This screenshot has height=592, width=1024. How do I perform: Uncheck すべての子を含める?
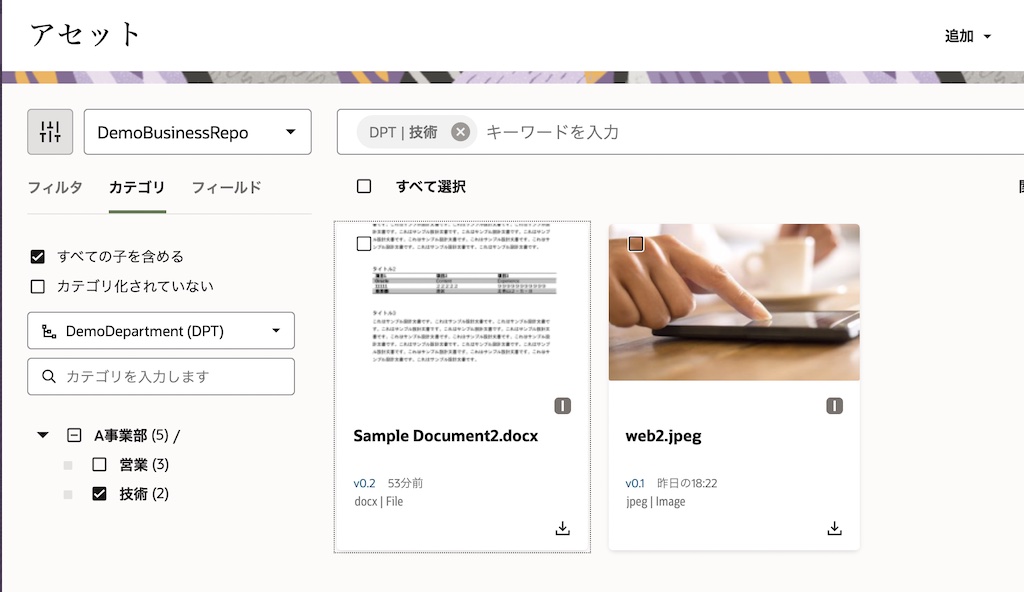[37, 256]
